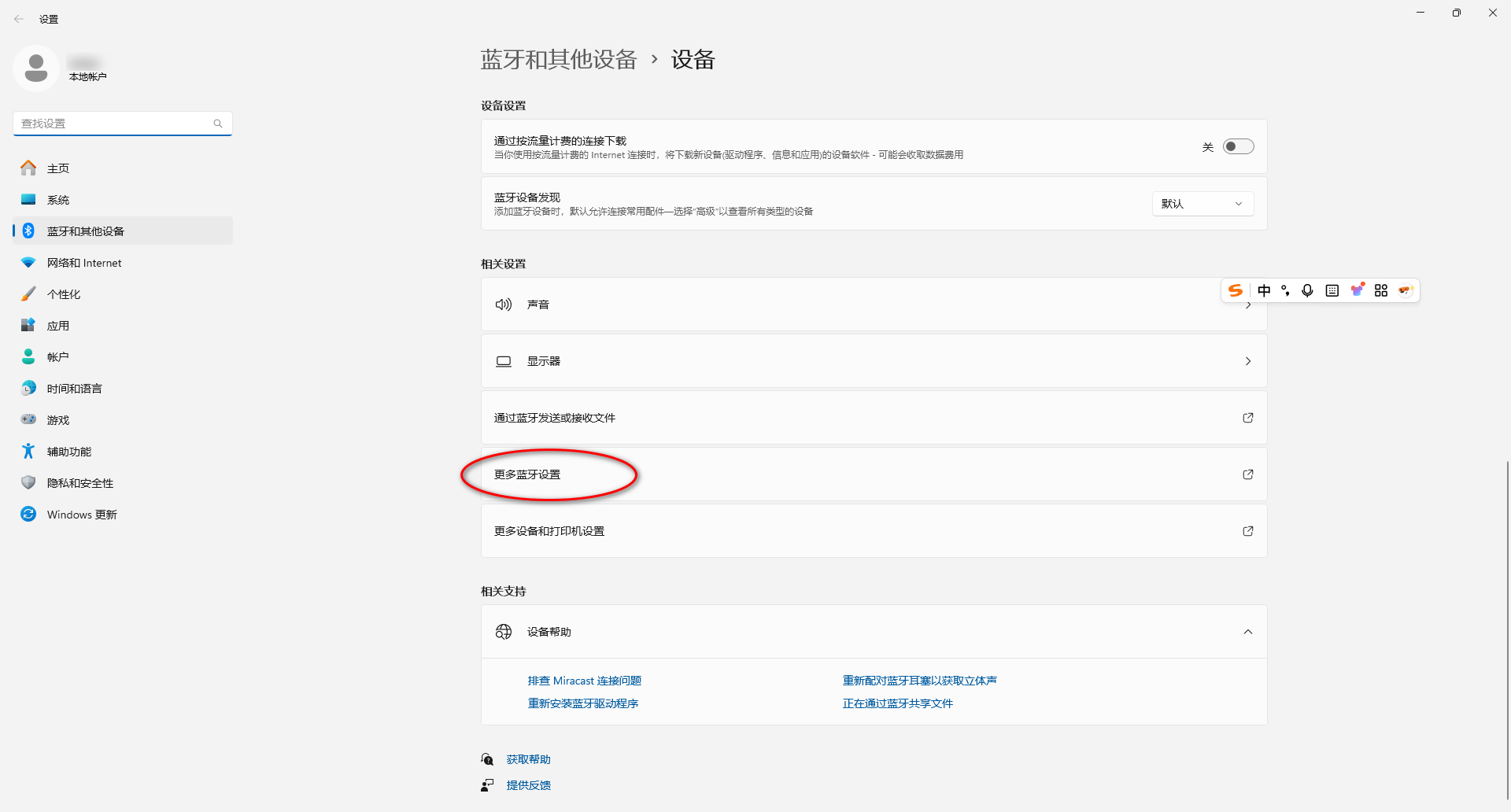The height and width of the screenshot is (812, 1511).
Task: Click the user account avatar
Action: point(36,68)
